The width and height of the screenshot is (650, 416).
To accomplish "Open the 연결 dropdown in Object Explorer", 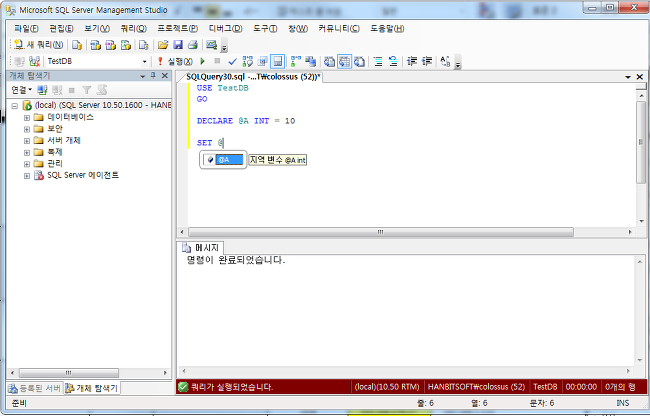I will pos(22,90).
